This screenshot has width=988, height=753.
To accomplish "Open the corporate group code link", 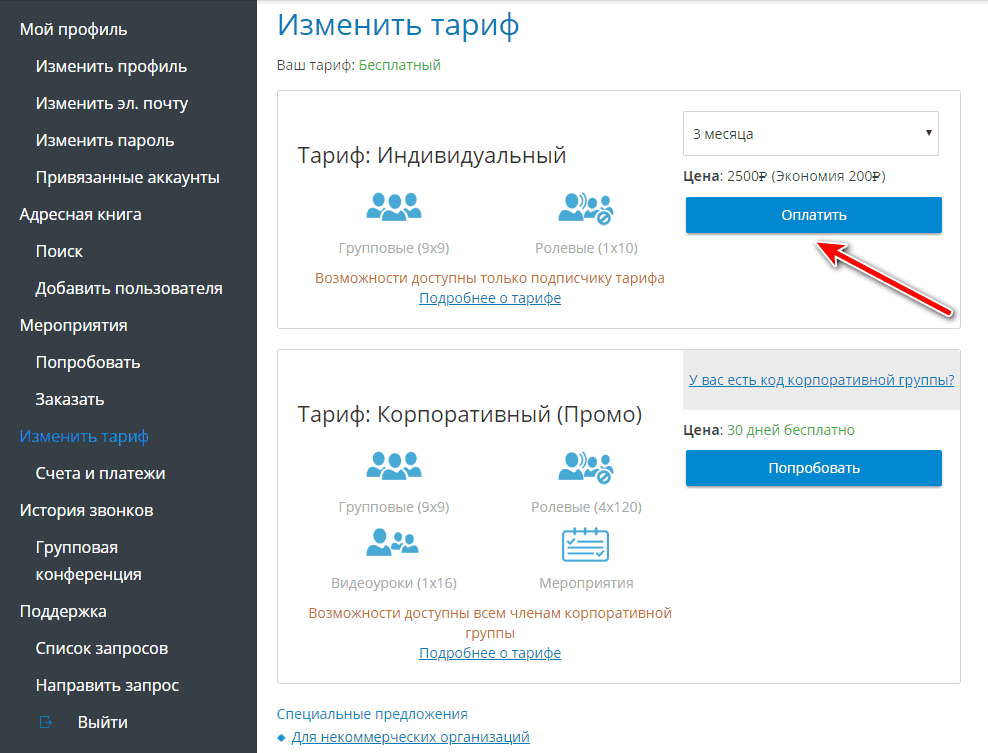I will coord(822,380).
